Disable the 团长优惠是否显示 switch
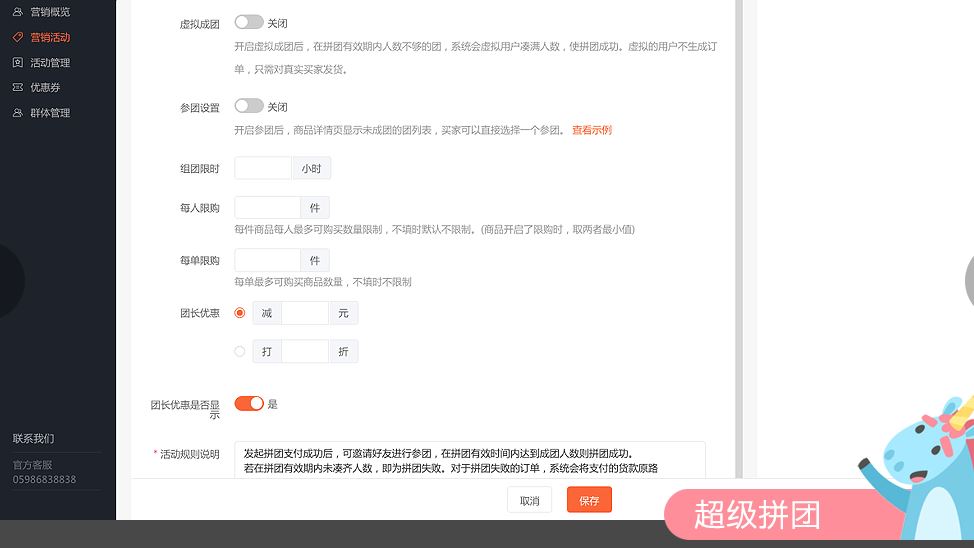The width and height of the screenshot is (974, 548). [249, 403]
